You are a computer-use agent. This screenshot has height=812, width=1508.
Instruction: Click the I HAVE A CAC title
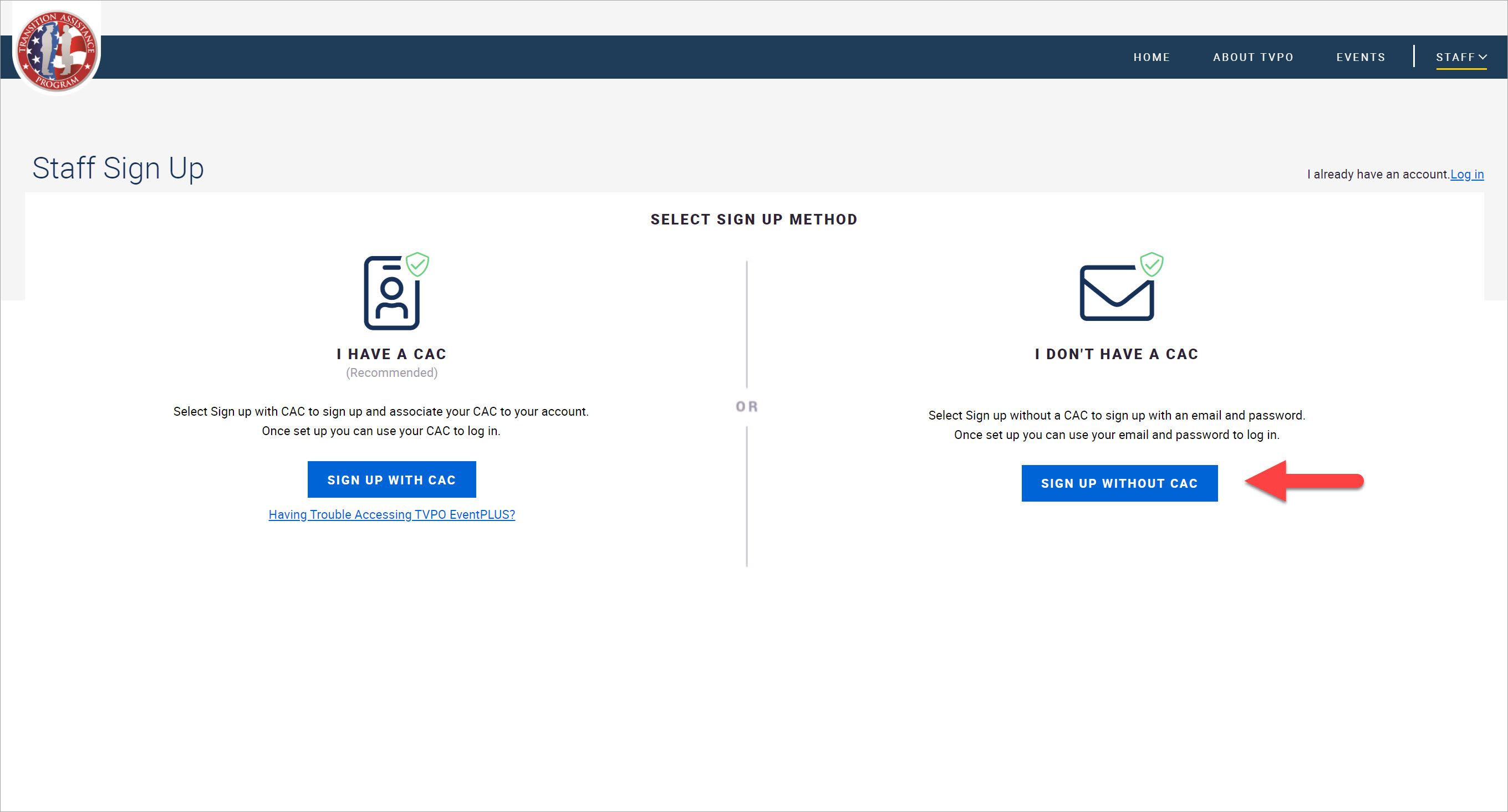(391, 354)
